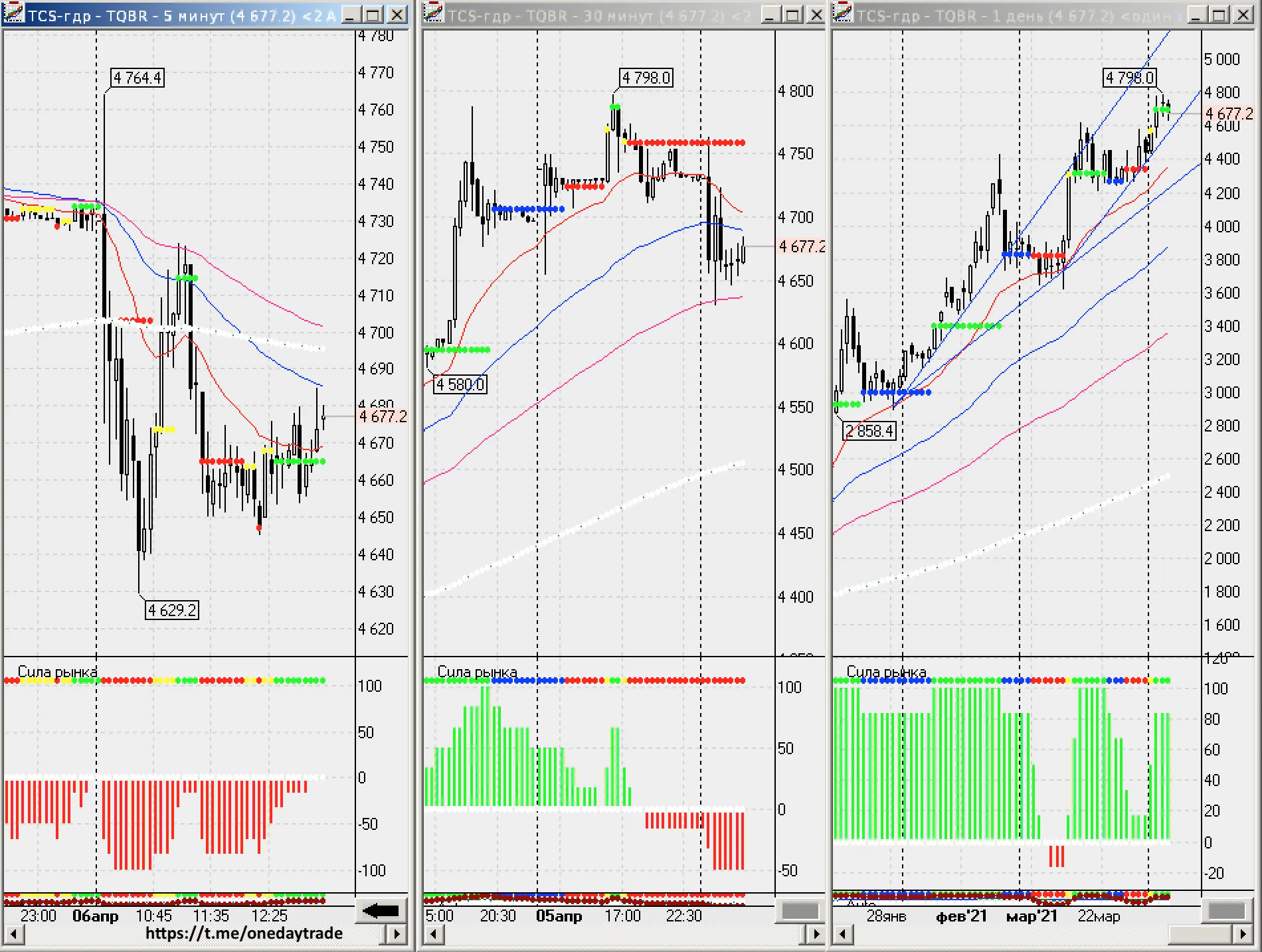Click 'Сила рынка' indicator label in 5-minute chart
The image size is (1262, 952).
pyautogui.click(x=57, y=672)
